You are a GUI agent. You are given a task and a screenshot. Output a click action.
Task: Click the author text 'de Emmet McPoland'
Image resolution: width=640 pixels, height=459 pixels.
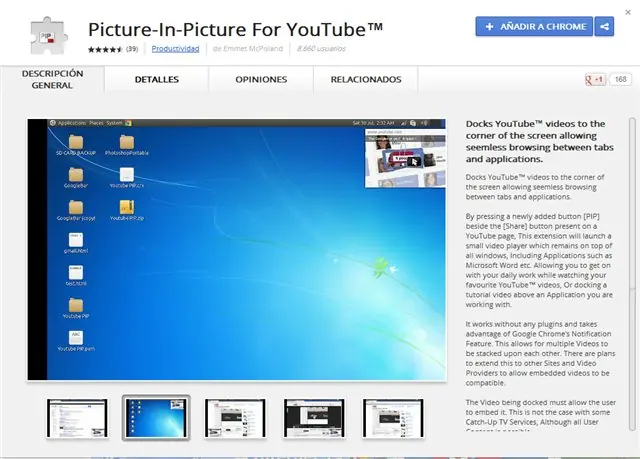tap(248, 49)
